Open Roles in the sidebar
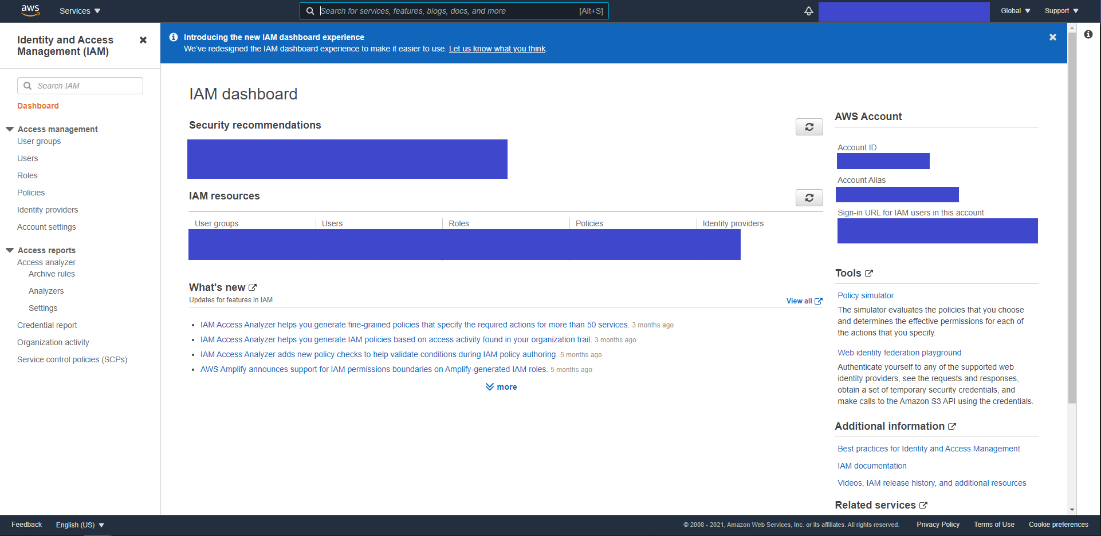This screenshot has height=536, width=1101. point(27,176)
